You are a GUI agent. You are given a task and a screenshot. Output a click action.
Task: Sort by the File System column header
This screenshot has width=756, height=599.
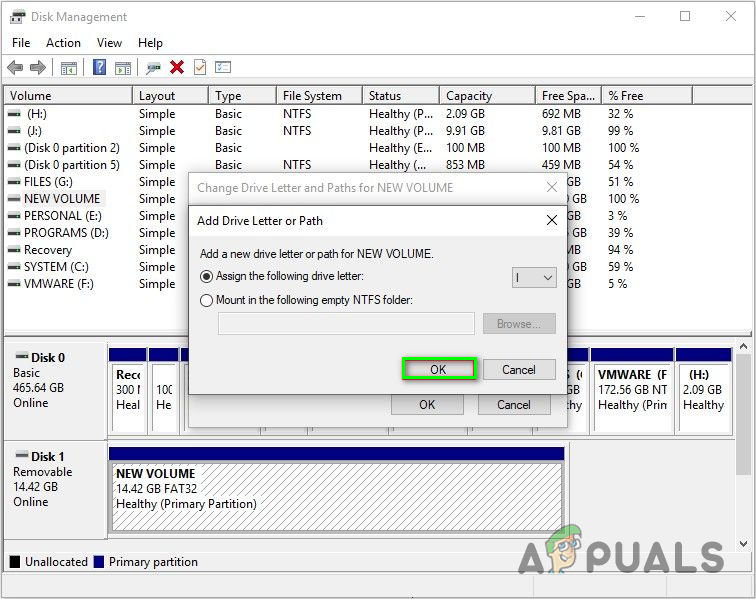click(x=320, y=95)
